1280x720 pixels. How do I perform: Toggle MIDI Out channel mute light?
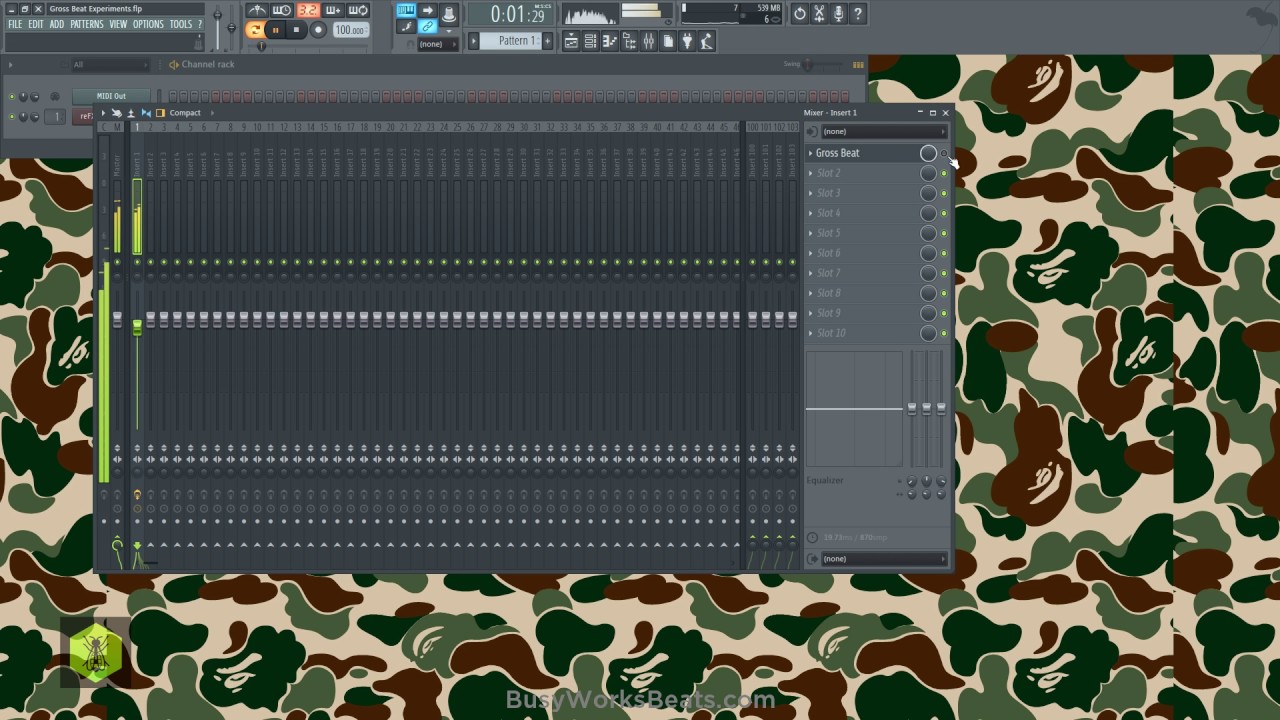tap(12, 97)
